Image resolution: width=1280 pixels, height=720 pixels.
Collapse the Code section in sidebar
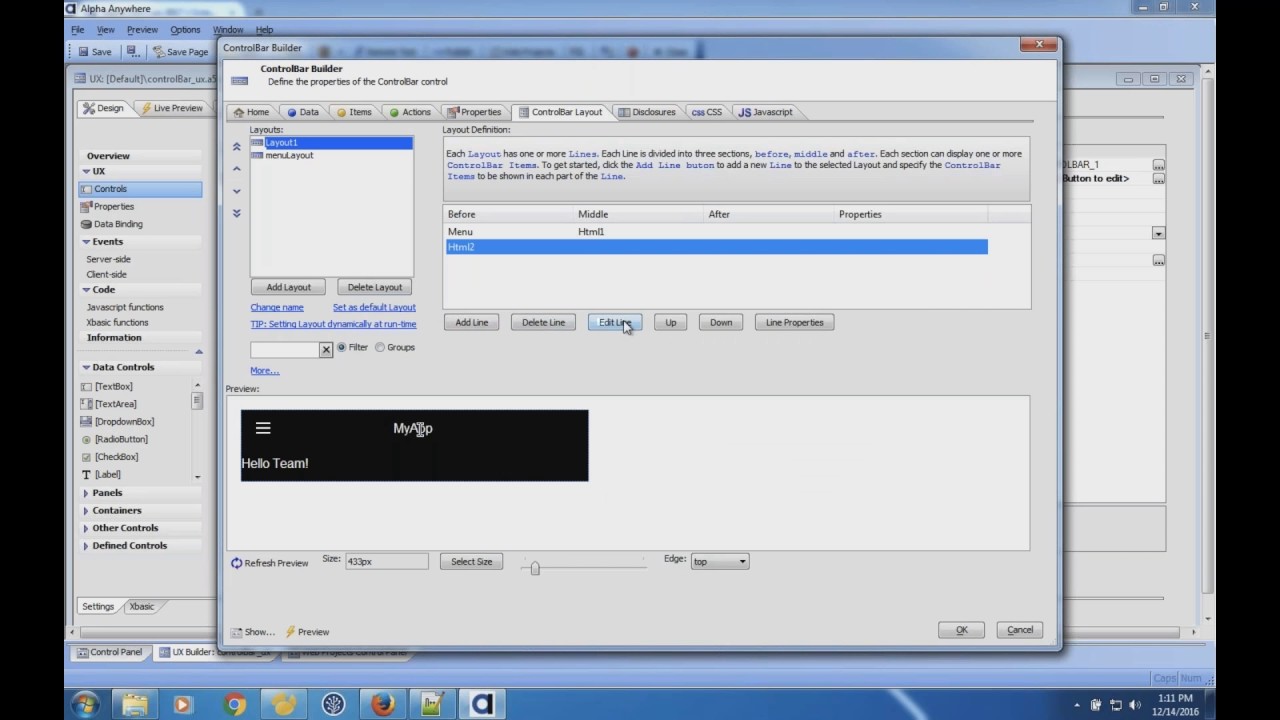click(x=86, y=289)
